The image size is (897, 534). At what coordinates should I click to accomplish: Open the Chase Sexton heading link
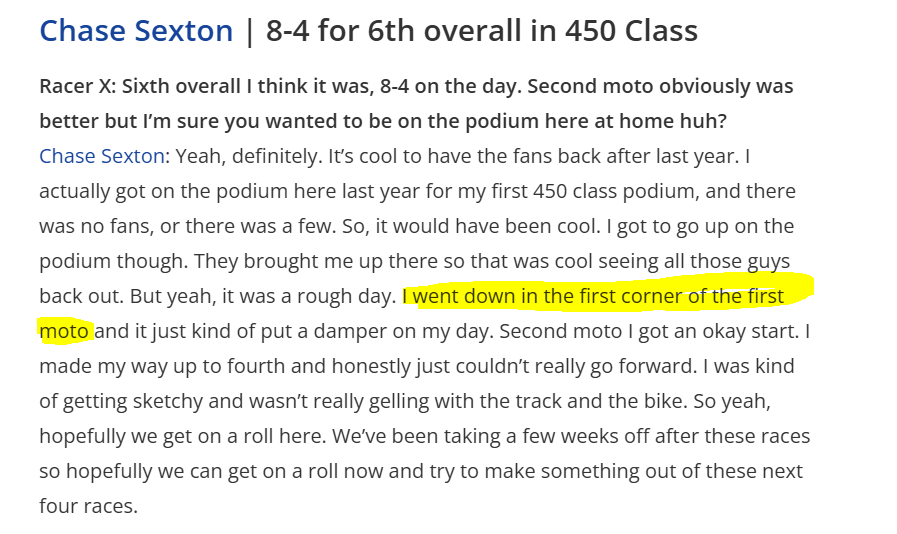pyautogui.click(x=136, y=31)
